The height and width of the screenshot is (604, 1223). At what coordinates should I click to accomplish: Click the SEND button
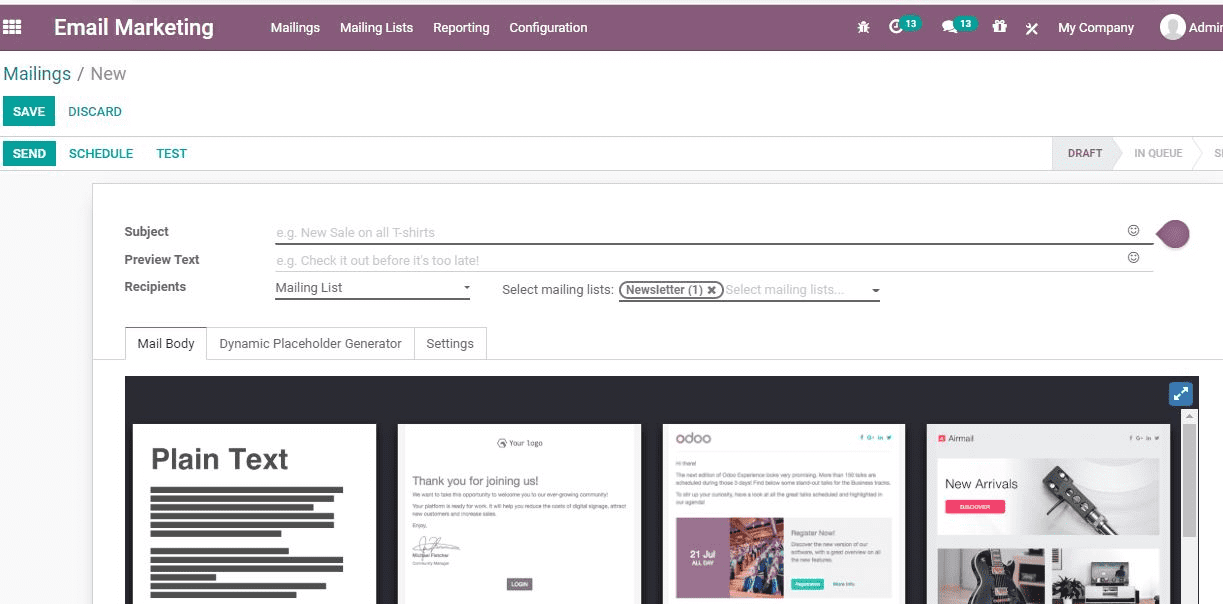click(29, 154)
